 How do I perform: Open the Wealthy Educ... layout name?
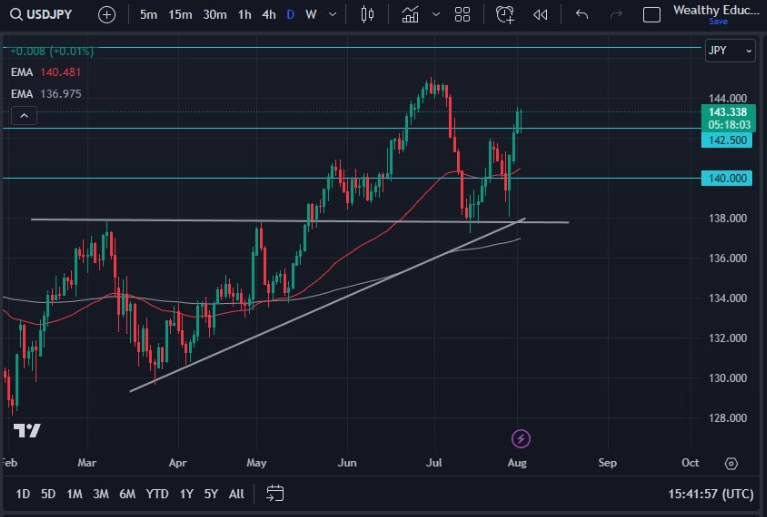click(x=716, y=10)
